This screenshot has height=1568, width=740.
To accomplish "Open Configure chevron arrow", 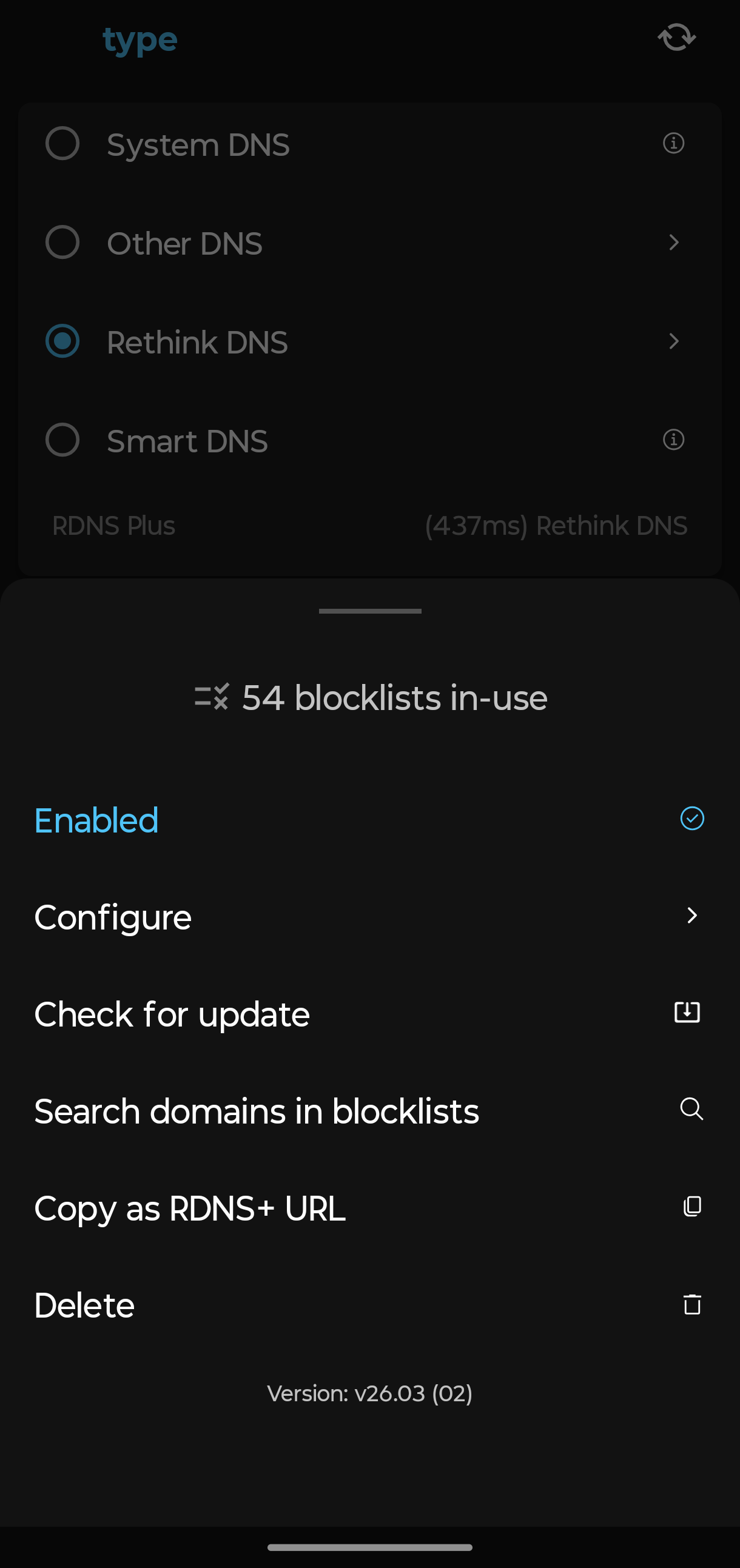I will pos(692,916).
